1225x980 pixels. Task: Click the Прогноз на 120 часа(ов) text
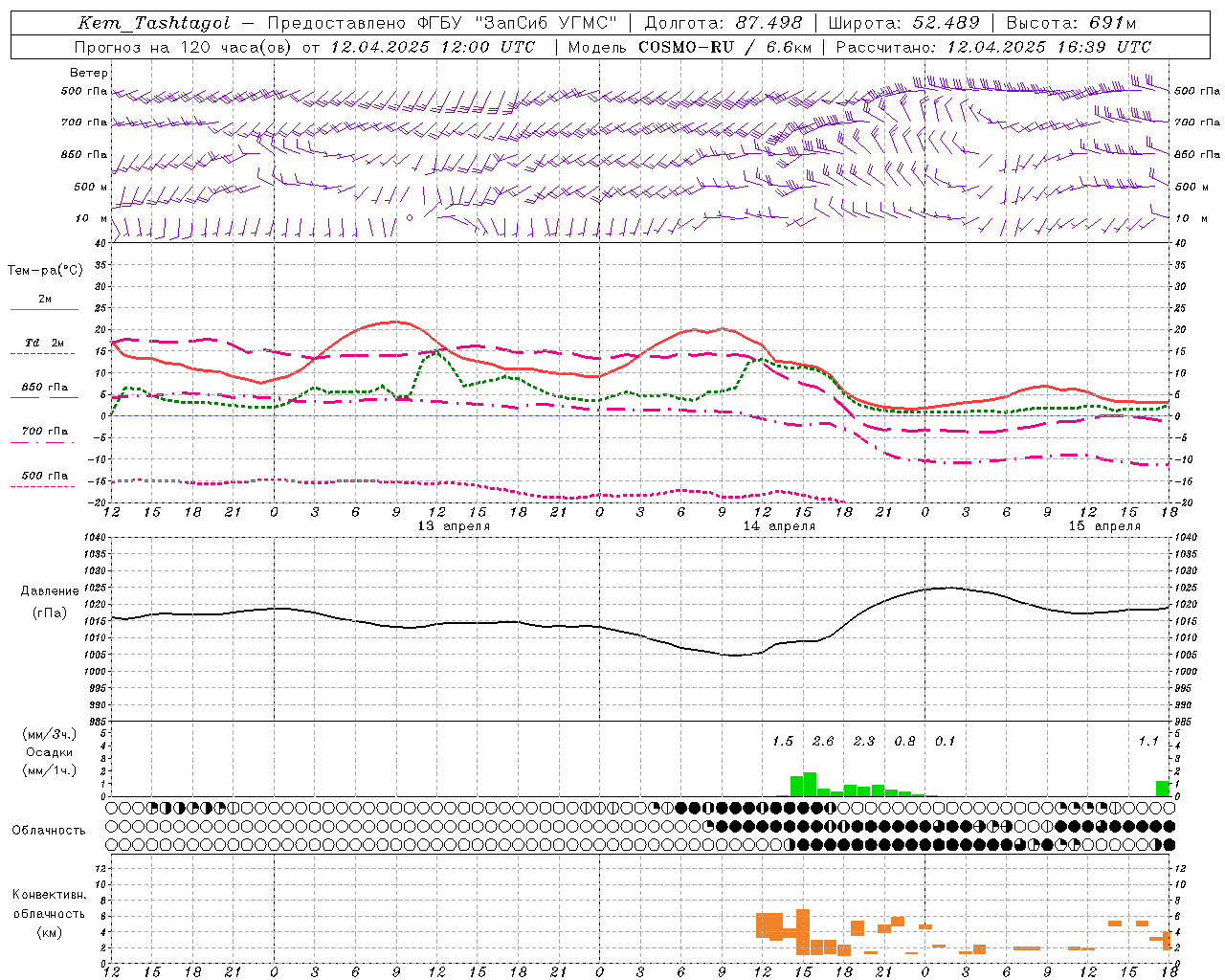coord(184,47)
